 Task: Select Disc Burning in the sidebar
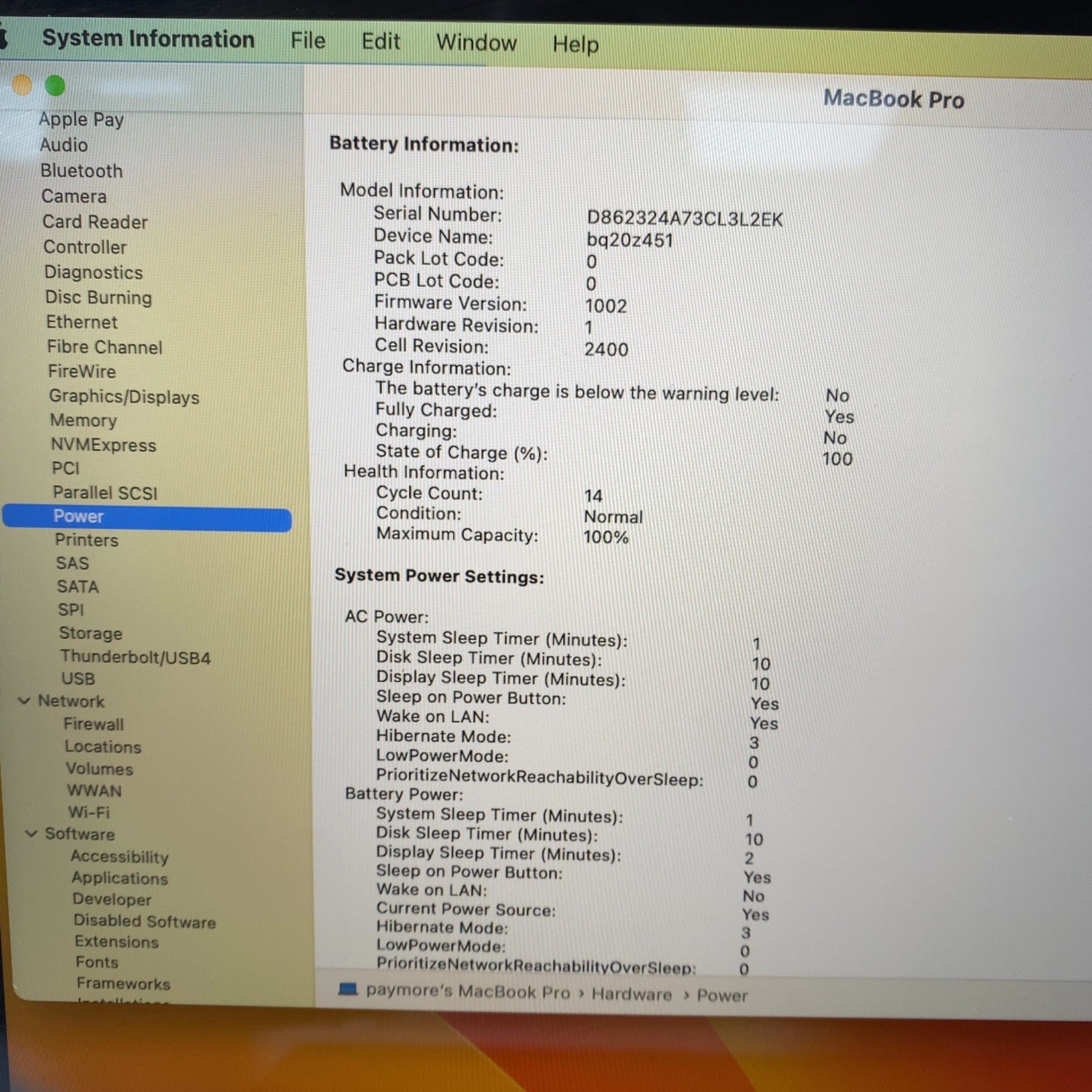coord(98,298)
